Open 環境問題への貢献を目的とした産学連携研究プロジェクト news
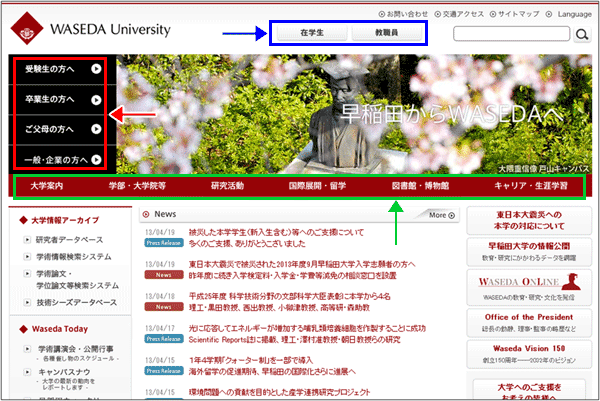 tap(279, 392)
